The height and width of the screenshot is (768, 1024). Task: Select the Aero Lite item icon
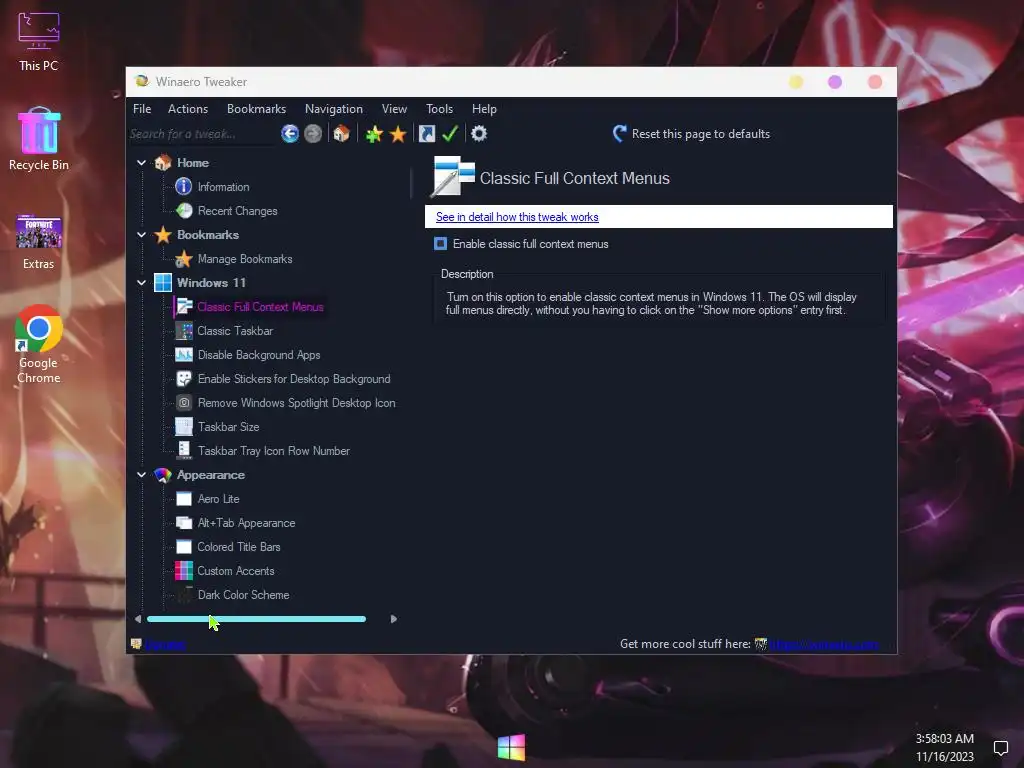tap(184, 499)
